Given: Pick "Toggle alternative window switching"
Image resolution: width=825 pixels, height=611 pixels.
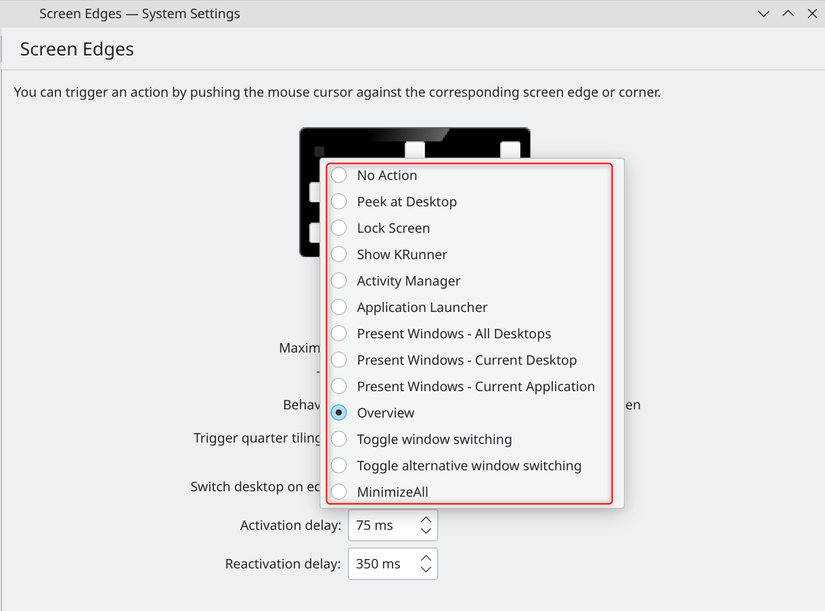Looking at the screenshot, I should 339,465.
